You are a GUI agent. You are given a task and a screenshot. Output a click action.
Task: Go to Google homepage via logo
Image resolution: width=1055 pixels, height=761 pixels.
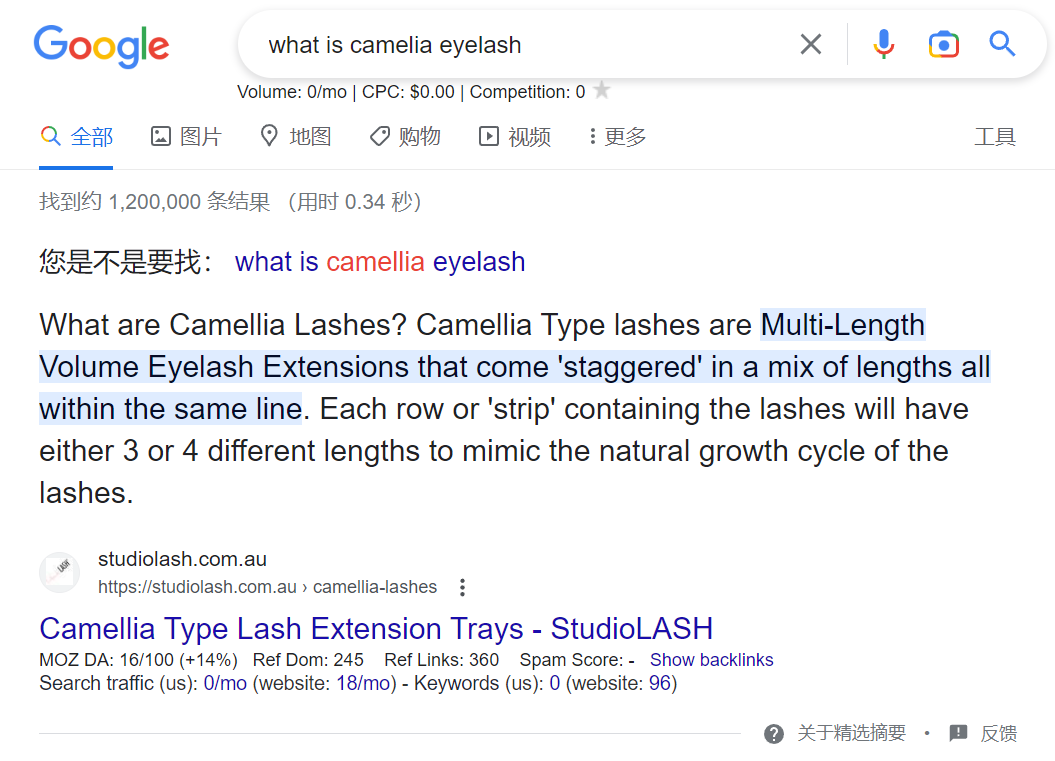pos(102,46)
